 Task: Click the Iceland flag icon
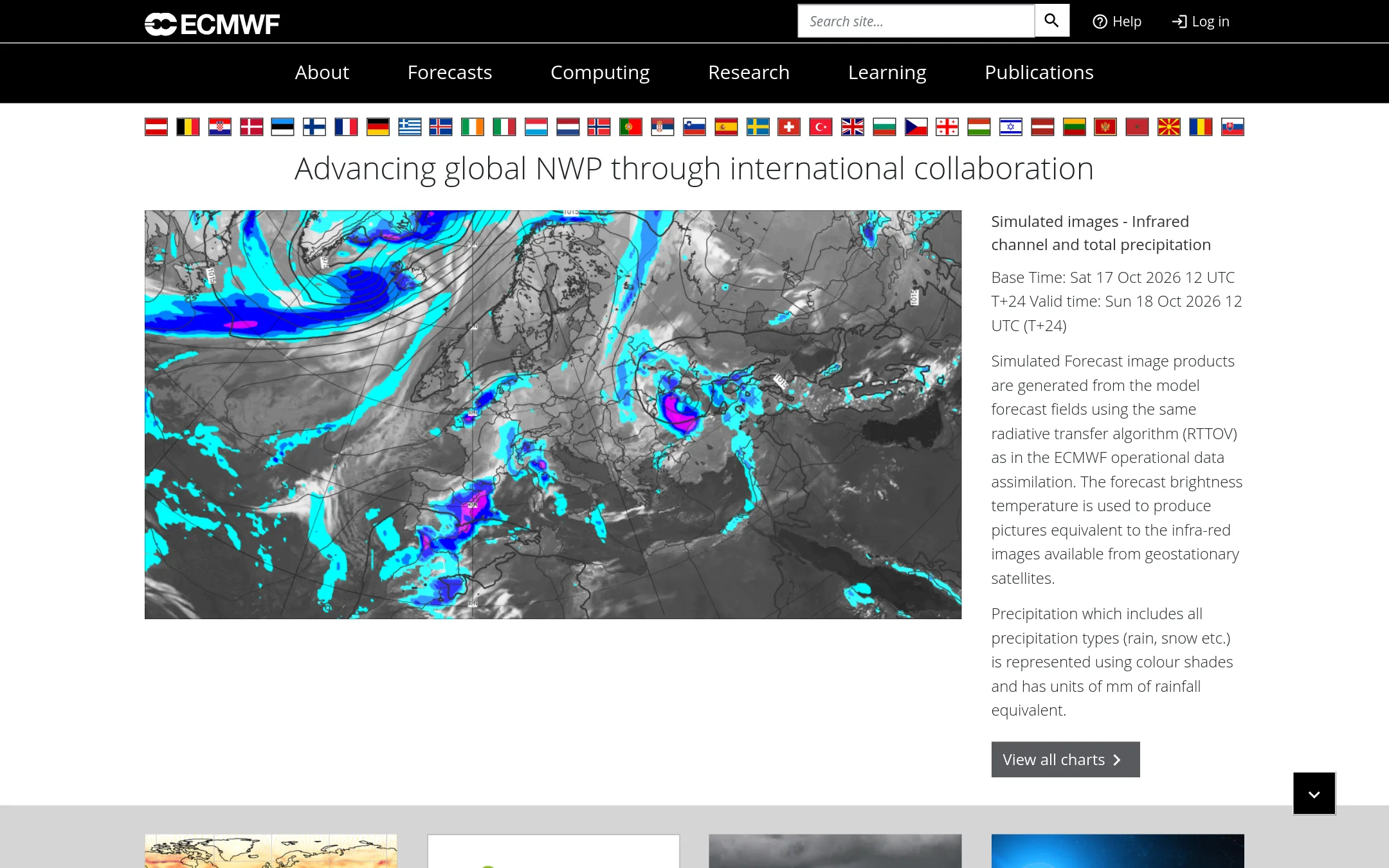pos(440,127)
